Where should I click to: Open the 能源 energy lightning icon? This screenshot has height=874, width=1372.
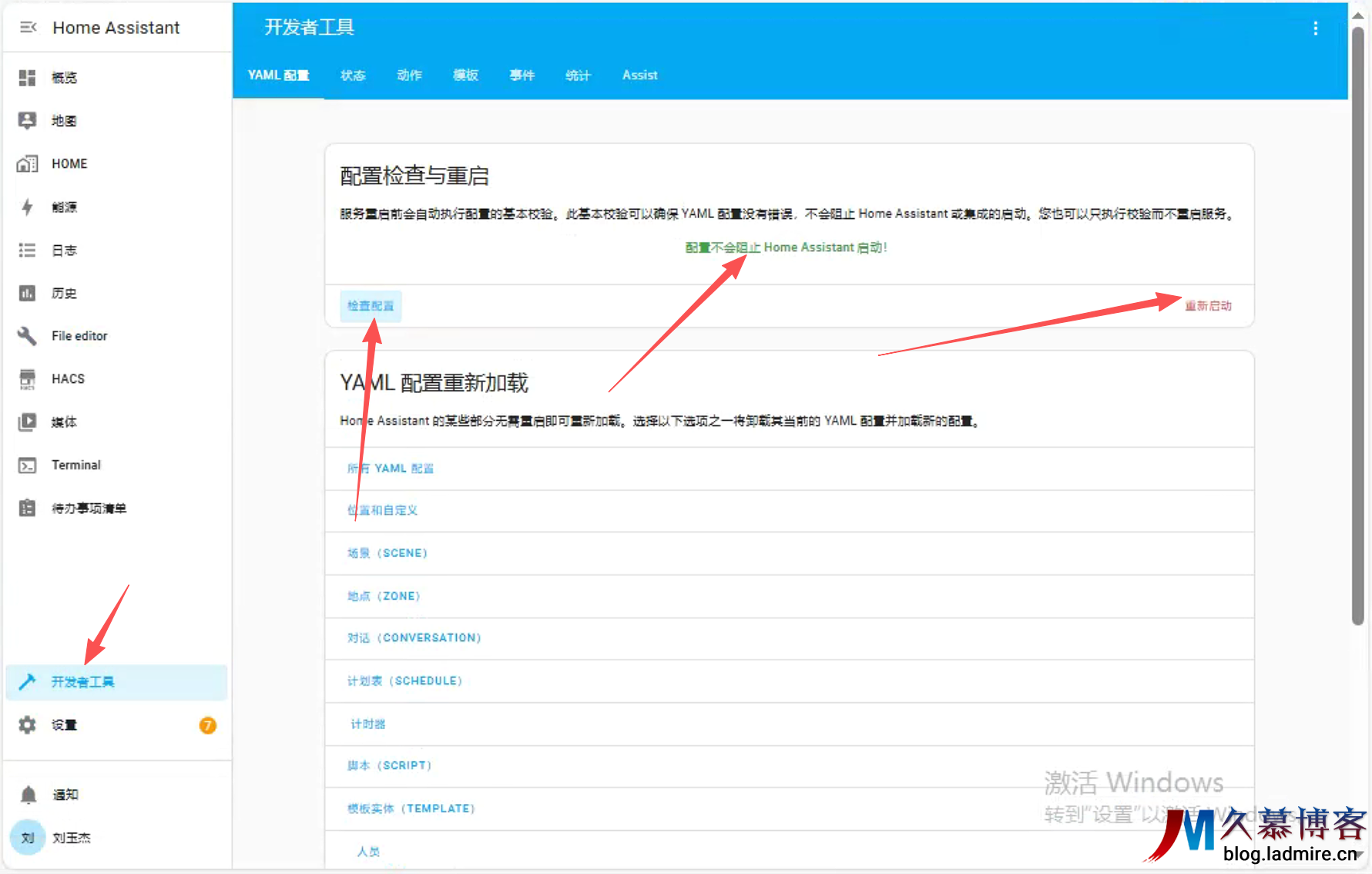(28, 207)
